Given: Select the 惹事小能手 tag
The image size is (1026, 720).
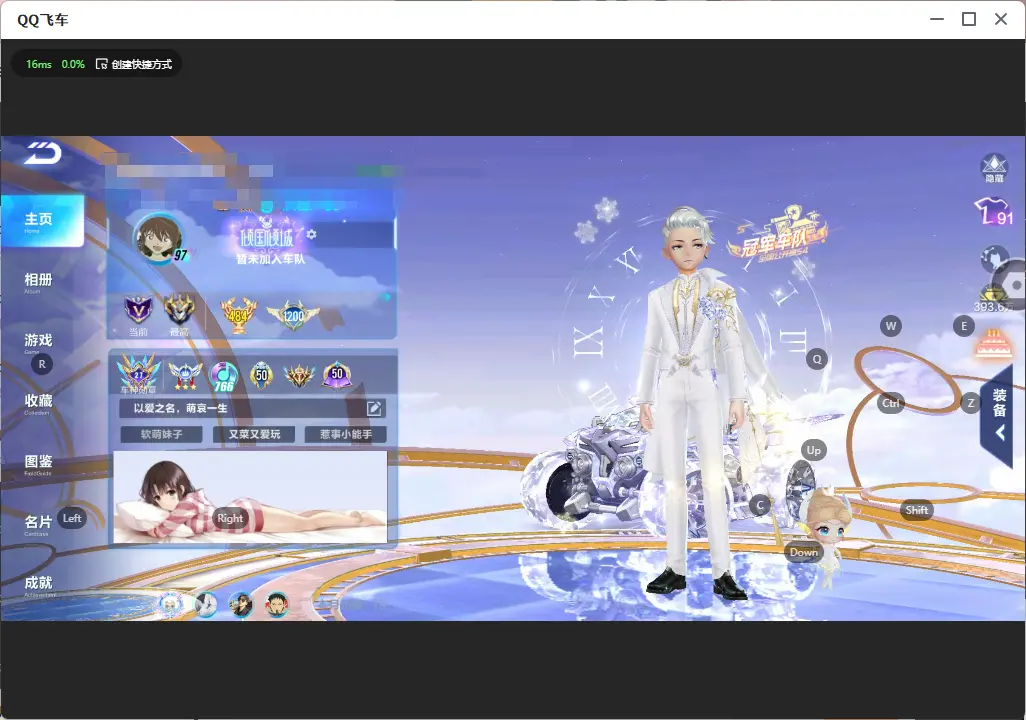Looking at the screenshot, I should (345, 434).
